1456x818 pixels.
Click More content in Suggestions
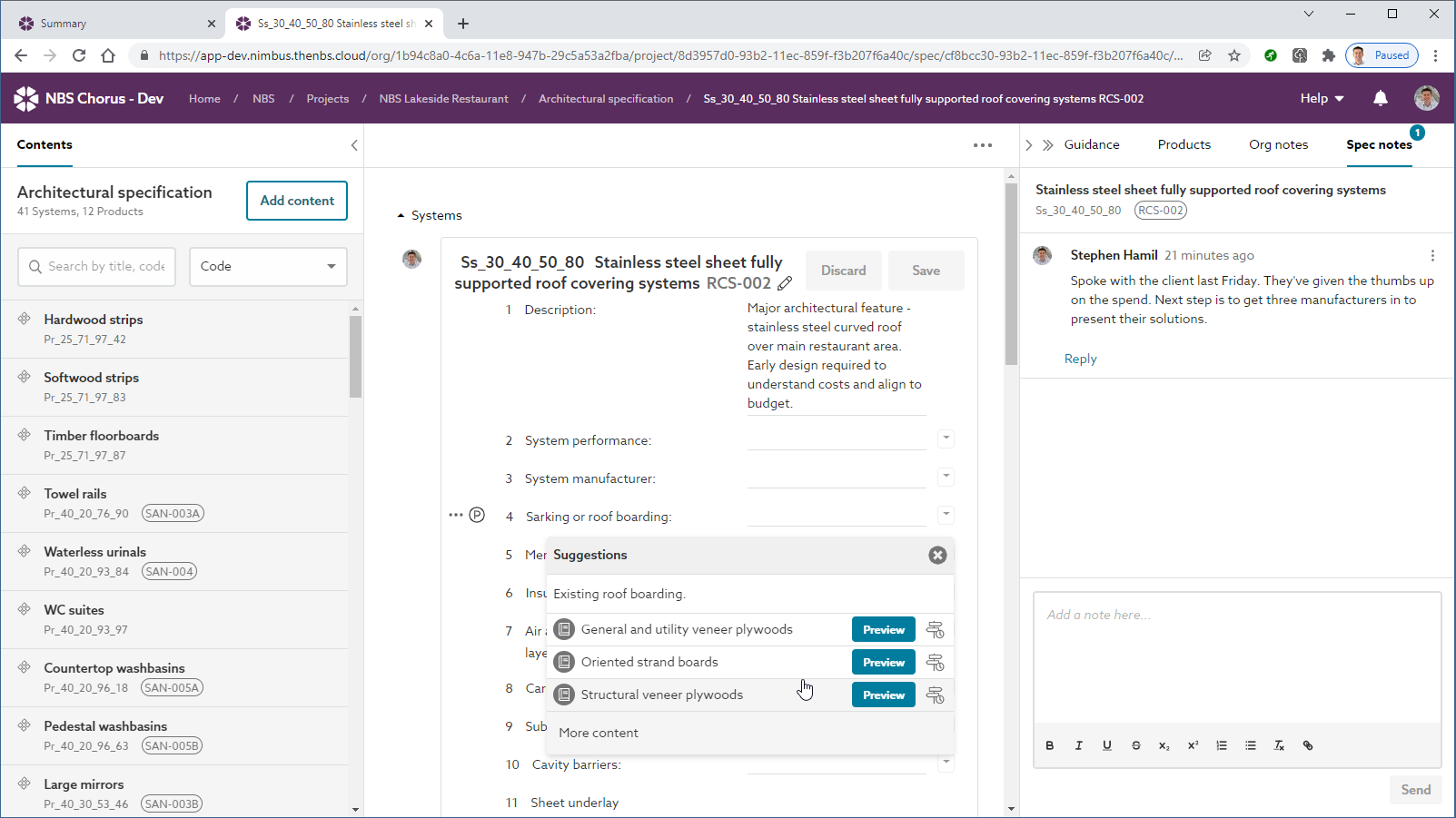pos(599,733)
